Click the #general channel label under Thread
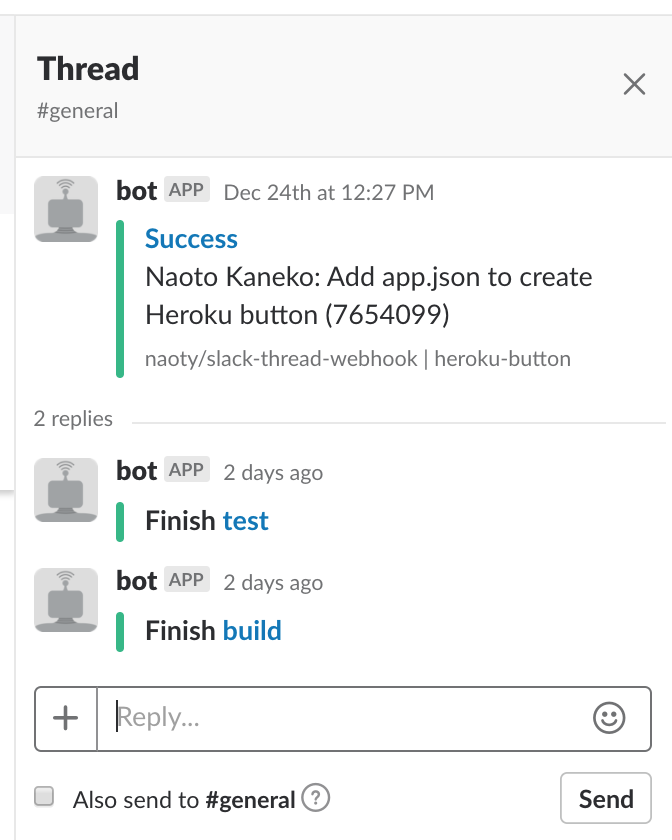Viewport: 672px width, 840px height. tap(77, 111)
